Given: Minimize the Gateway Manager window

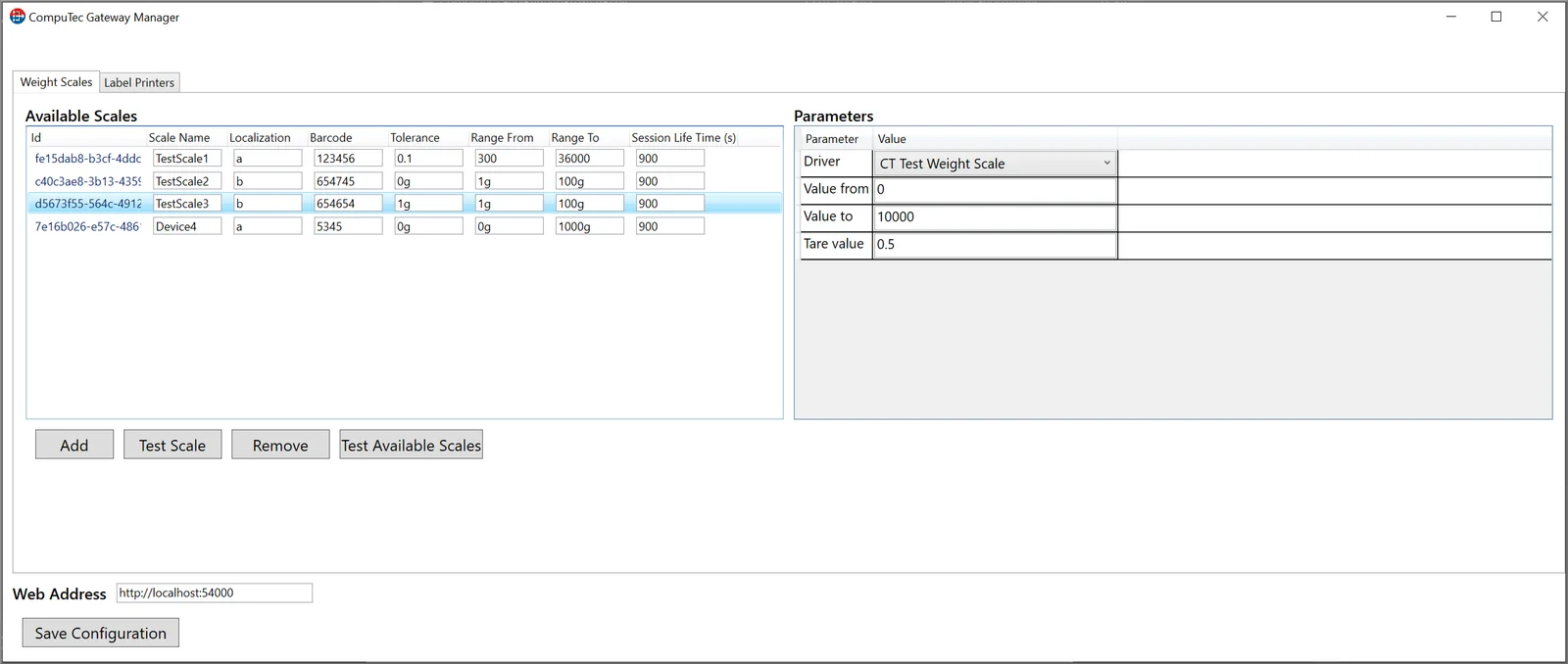Looking at the screenshot, I should [x=1451, y=17].
